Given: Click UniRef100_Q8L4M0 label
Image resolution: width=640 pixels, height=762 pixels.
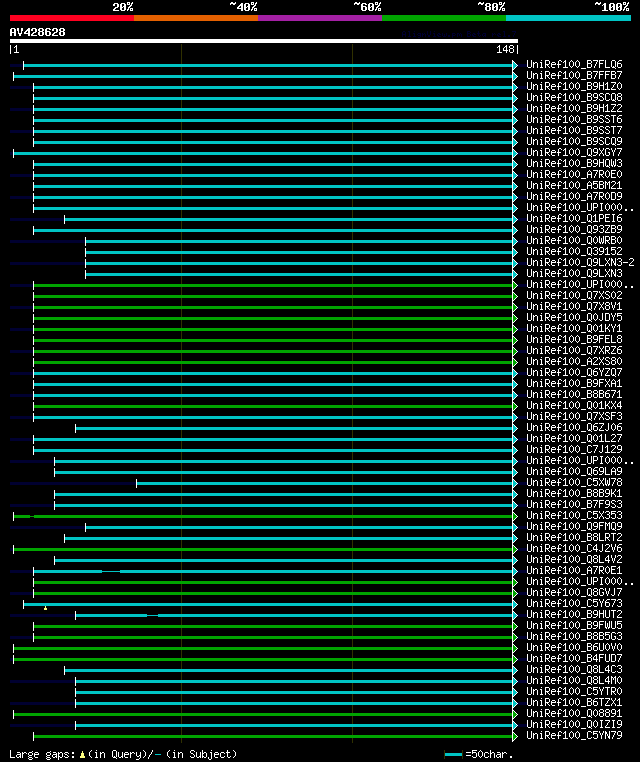Looking at the screenshot, I should [x=574, y=681].
